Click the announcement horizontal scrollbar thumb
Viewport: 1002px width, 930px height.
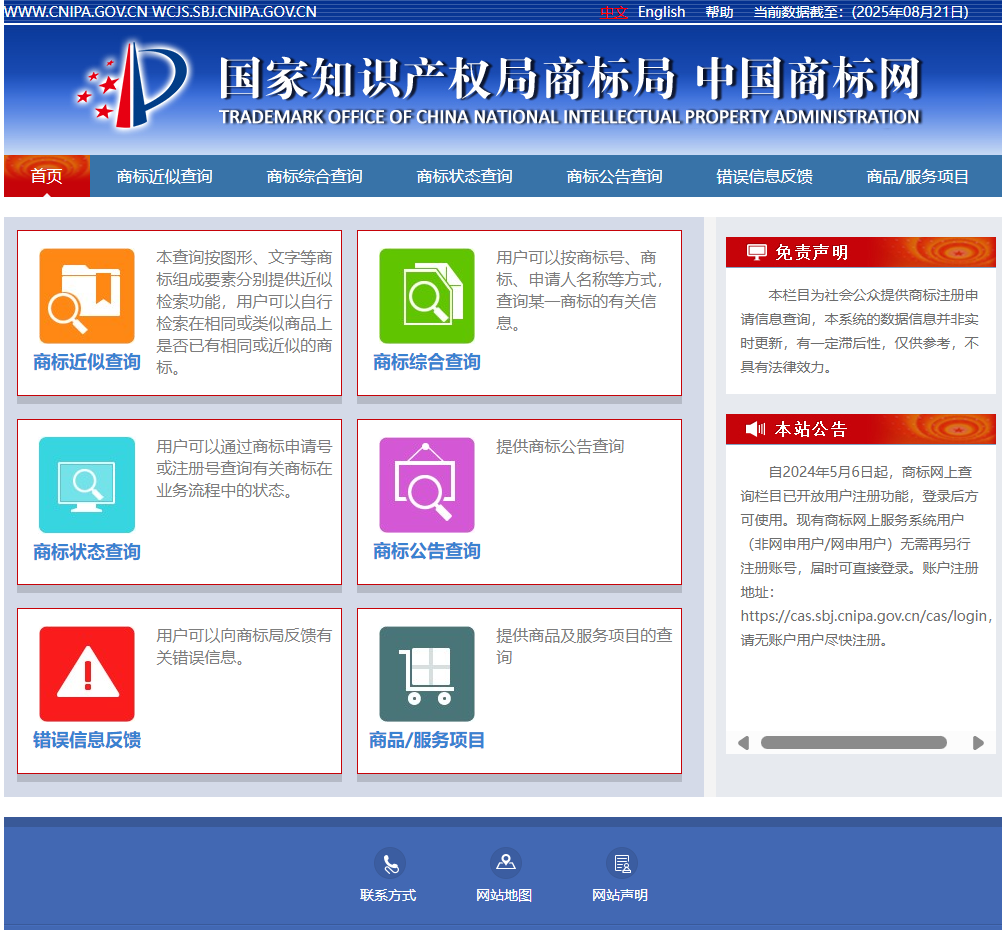point(854,743)
